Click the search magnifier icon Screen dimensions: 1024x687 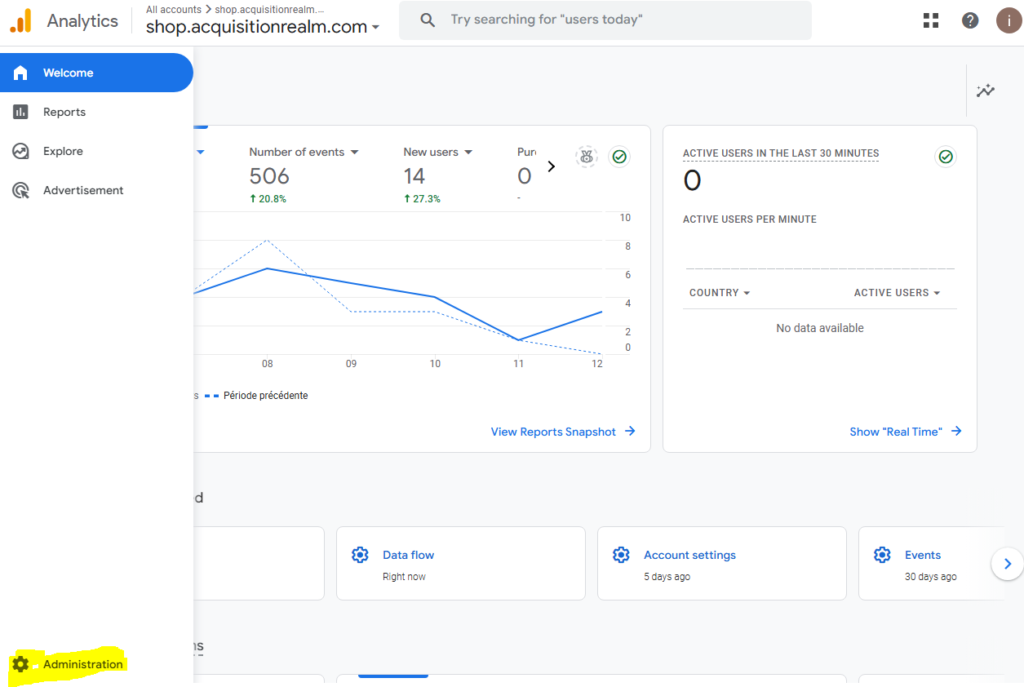tap(427, 20)
